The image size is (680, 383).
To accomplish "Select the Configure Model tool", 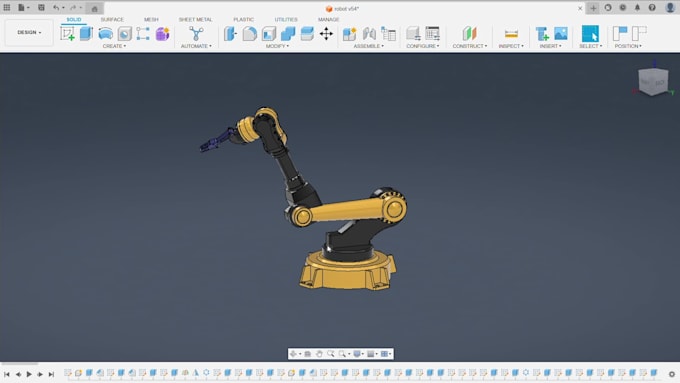I will click(x=413, y=34).
